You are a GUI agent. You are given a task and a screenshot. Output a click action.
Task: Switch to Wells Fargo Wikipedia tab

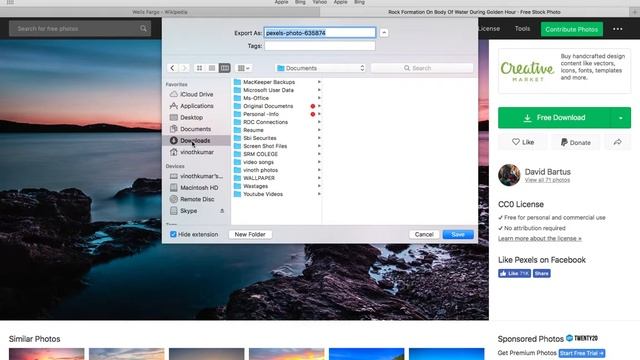[160, 12]
